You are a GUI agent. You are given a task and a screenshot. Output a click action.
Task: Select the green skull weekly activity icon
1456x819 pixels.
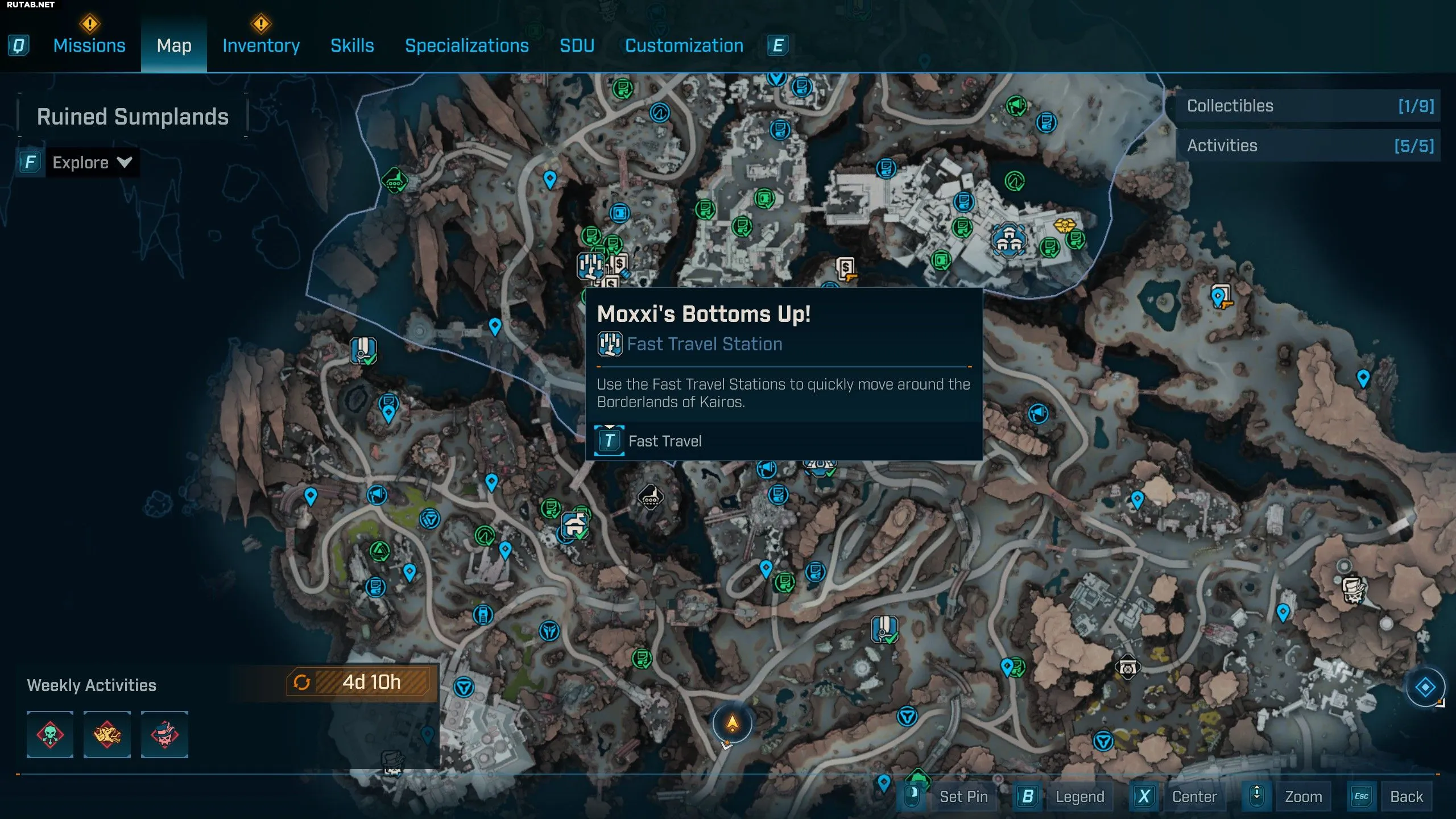[x=50, y=734]
